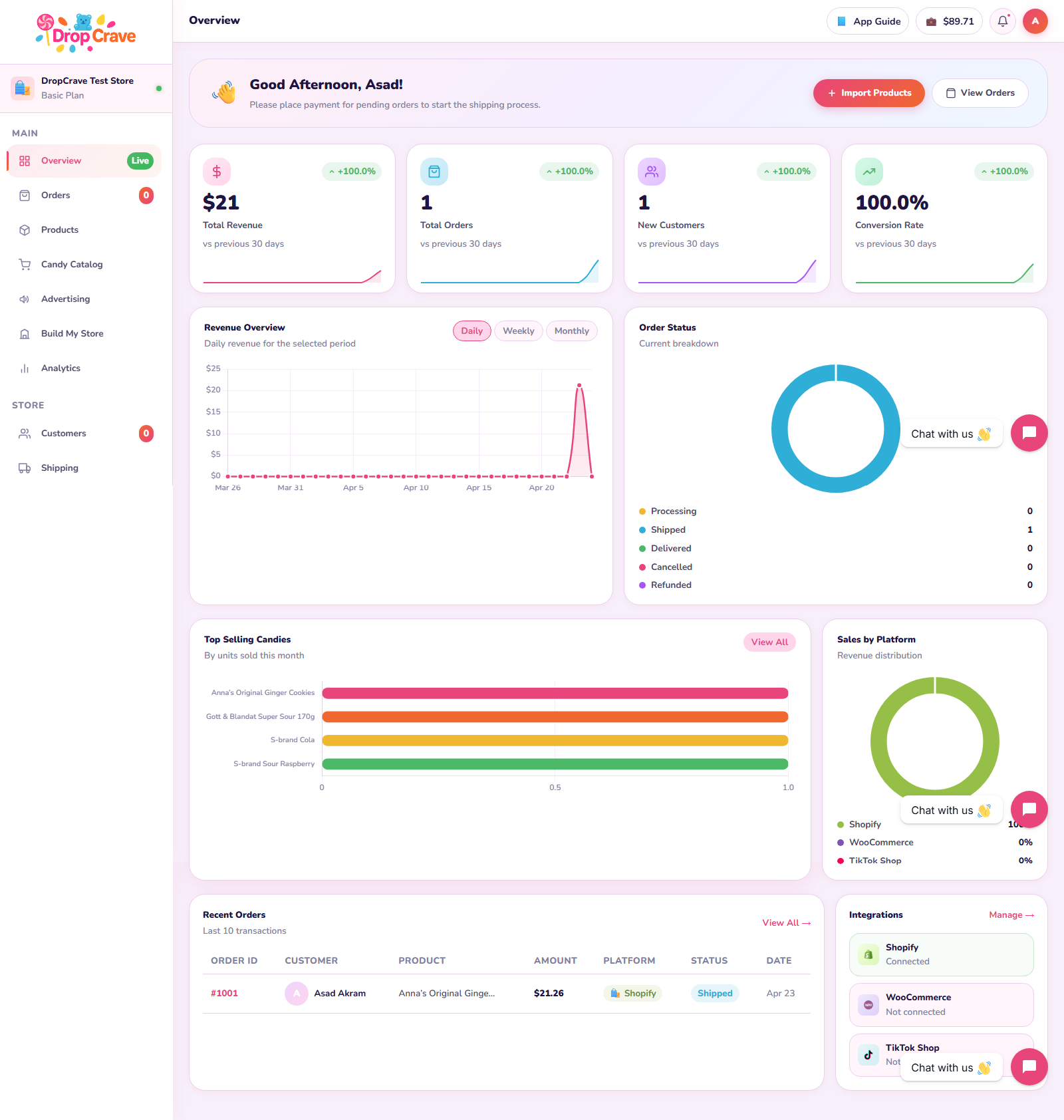Click the Gott & Blandat Super Sour bar
The height and width of the screenshot is (1120, 1064).
click(555, 717)
